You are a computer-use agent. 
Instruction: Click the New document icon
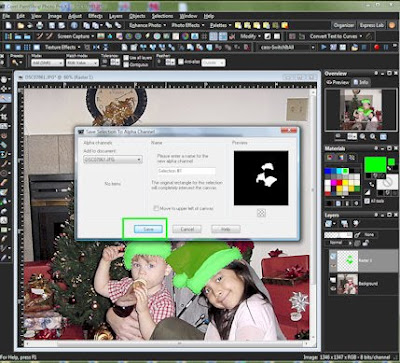[x=8, y=25]
